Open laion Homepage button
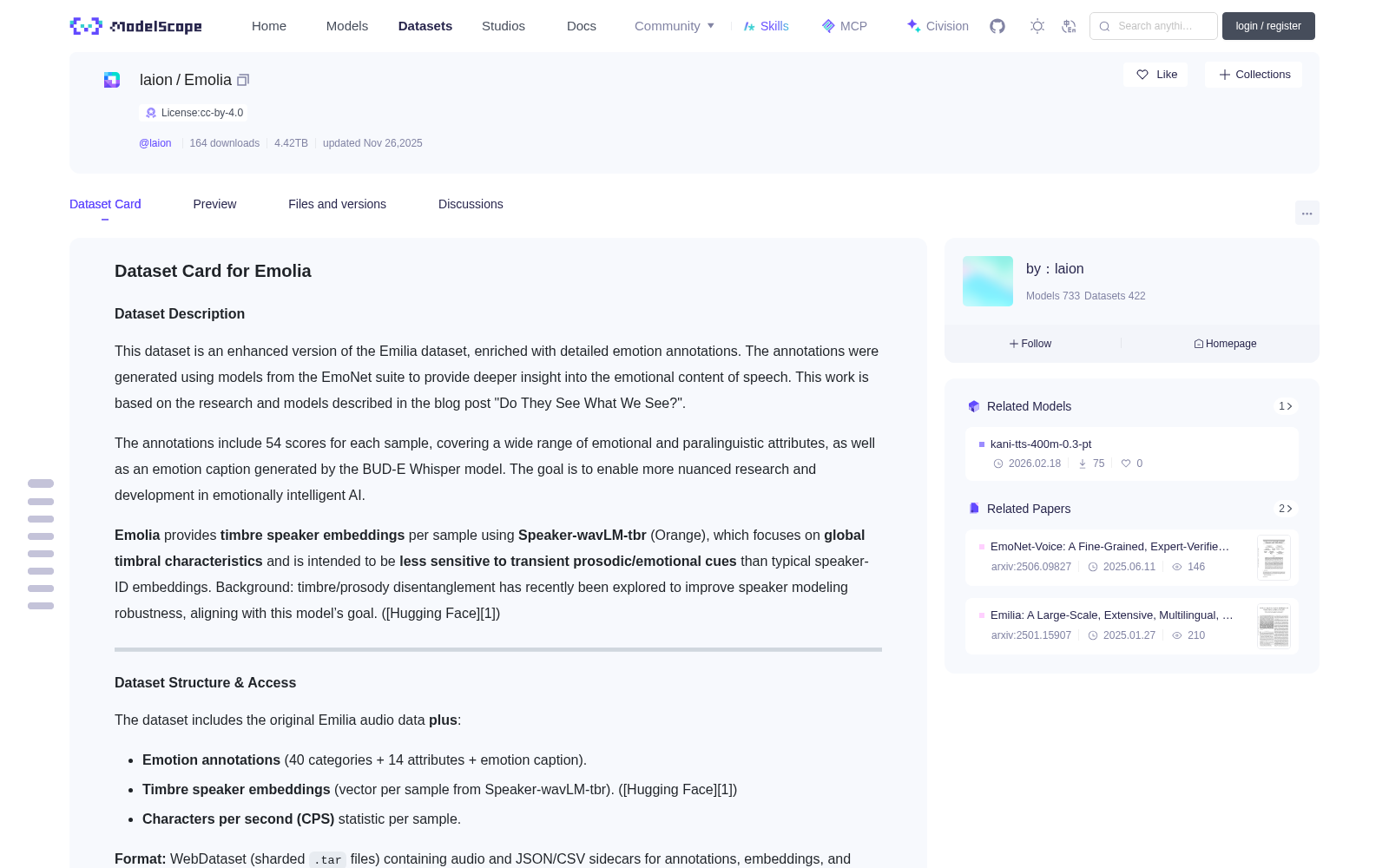1389x868 pixels. (1225, 344)
